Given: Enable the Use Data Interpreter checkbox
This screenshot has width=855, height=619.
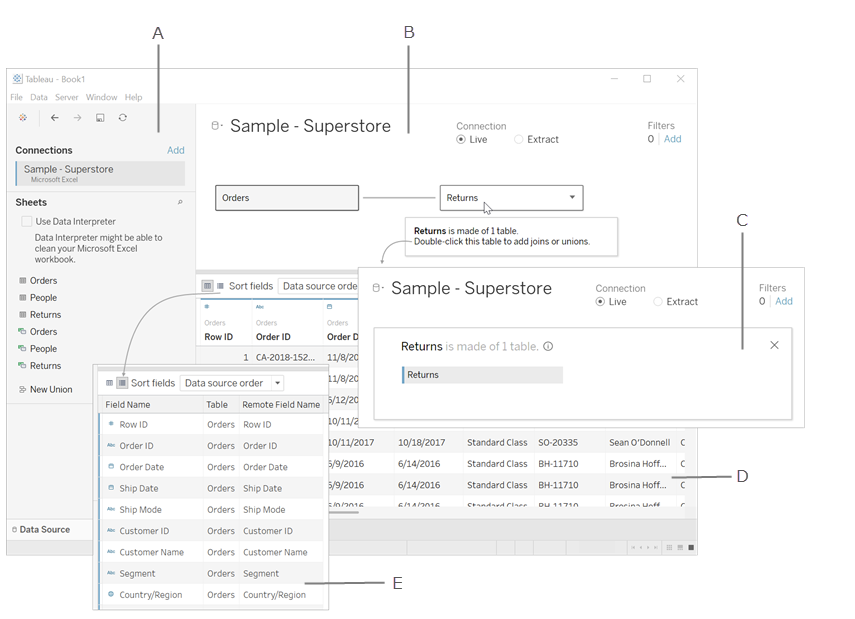Looking at the screenshot, I should coord(26,221).
